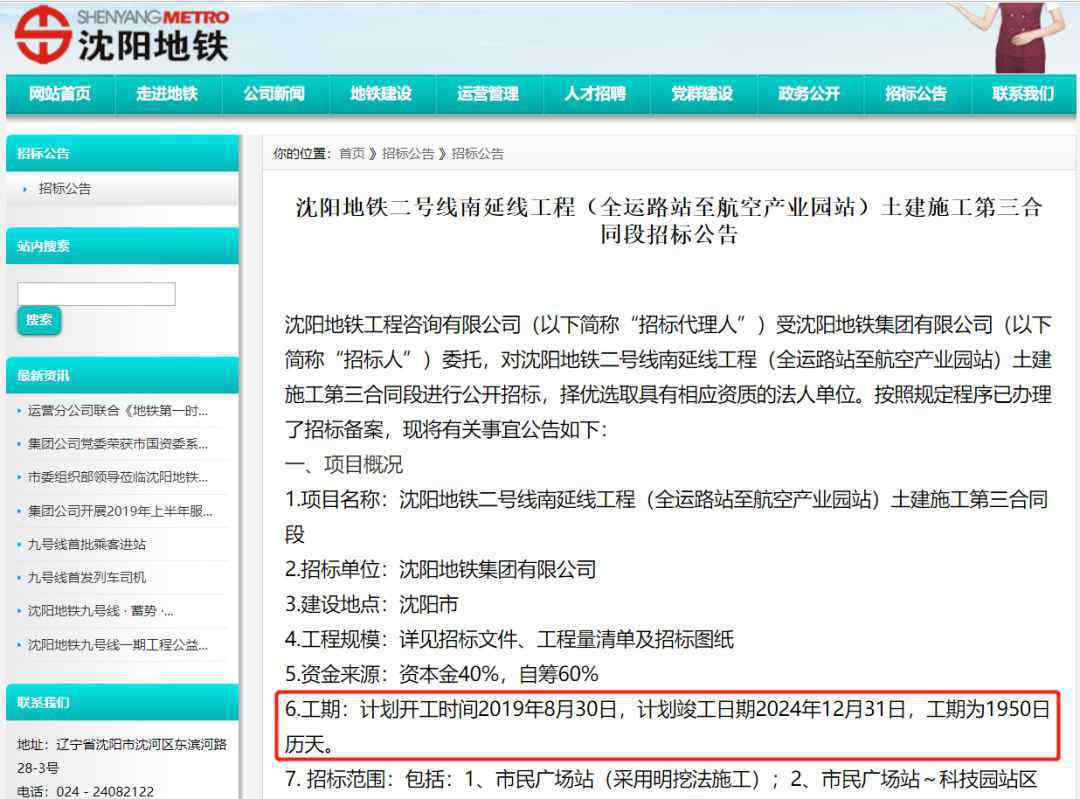This screenshot has height=799, width=1080.
Task: Click 首页 in the breadcrumb trail
Action: (352, 154)
